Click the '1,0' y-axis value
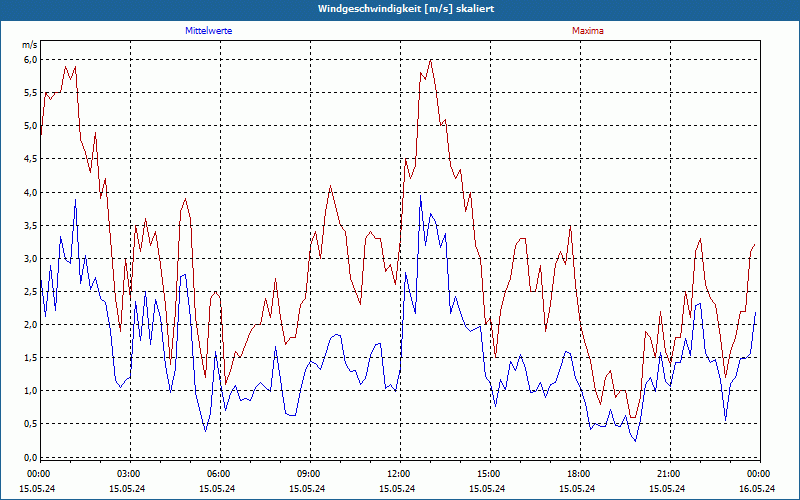The image size is (800, 500). (30, 391)
